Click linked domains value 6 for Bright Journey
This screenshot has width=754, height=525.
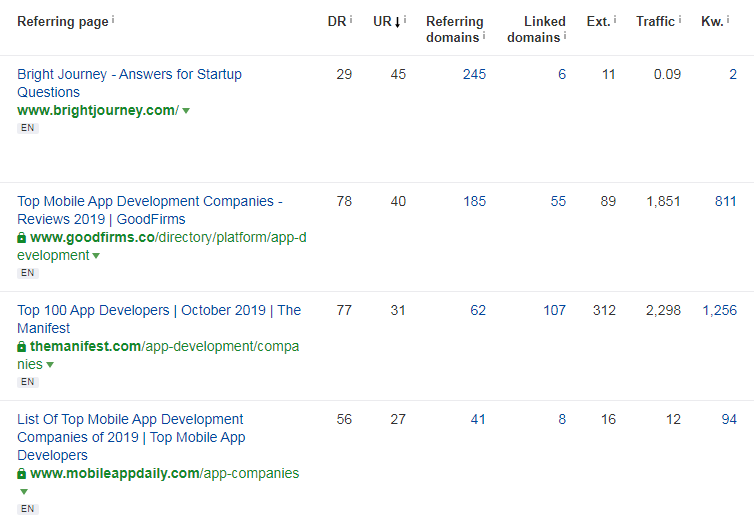562,75
